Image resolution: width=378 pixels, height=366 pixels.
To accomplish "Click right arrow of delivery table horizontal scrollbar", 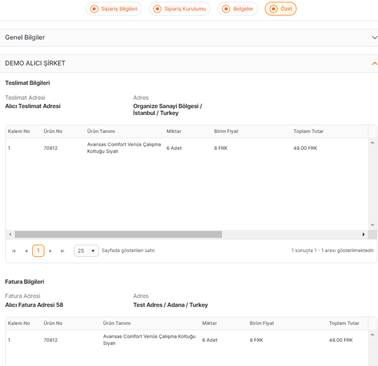I will (x=363, y=235).
